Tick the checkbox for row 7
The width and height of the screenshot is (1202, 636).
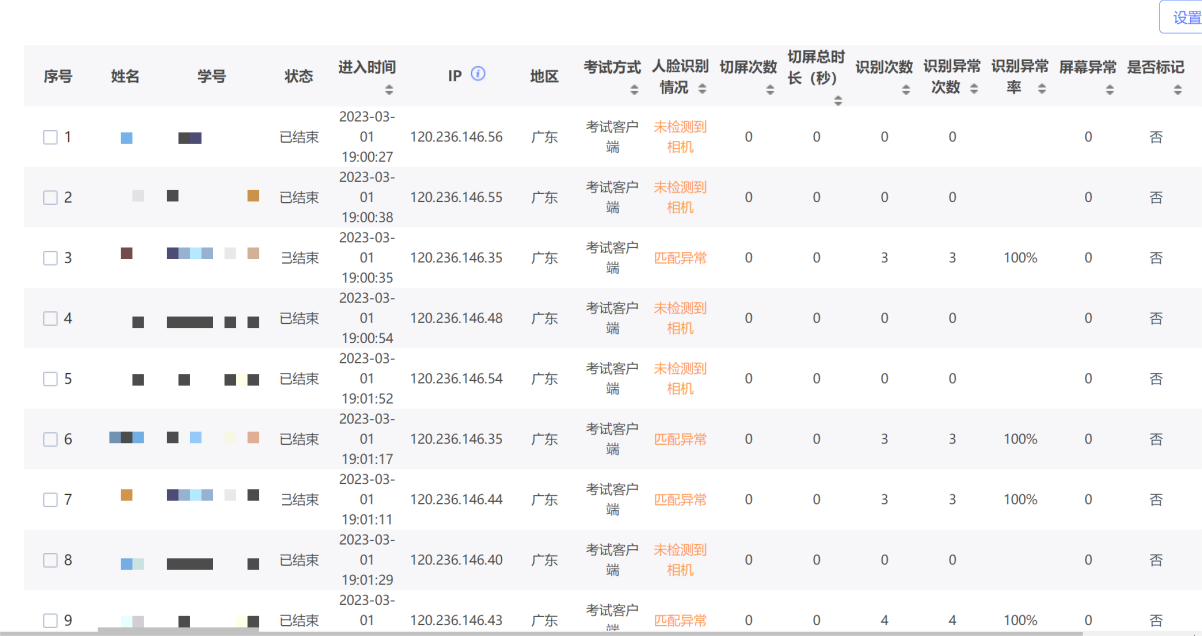pyautogui.click(x=51, y=499)
